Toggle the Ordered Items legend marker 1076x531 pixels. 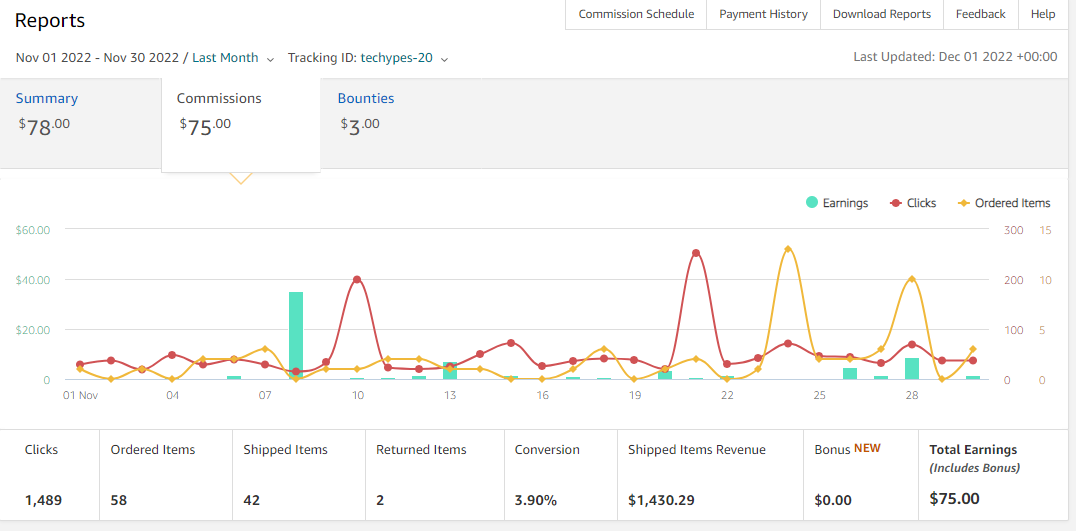963,203
